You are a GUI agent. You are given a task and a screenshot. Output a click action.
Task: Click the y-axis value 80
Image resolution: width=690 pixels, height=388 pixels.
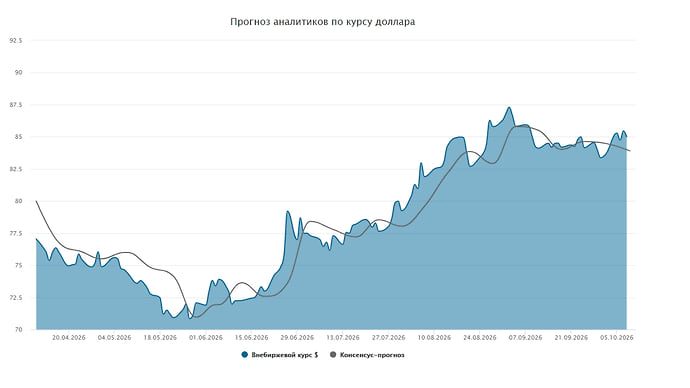coord(19,201)
